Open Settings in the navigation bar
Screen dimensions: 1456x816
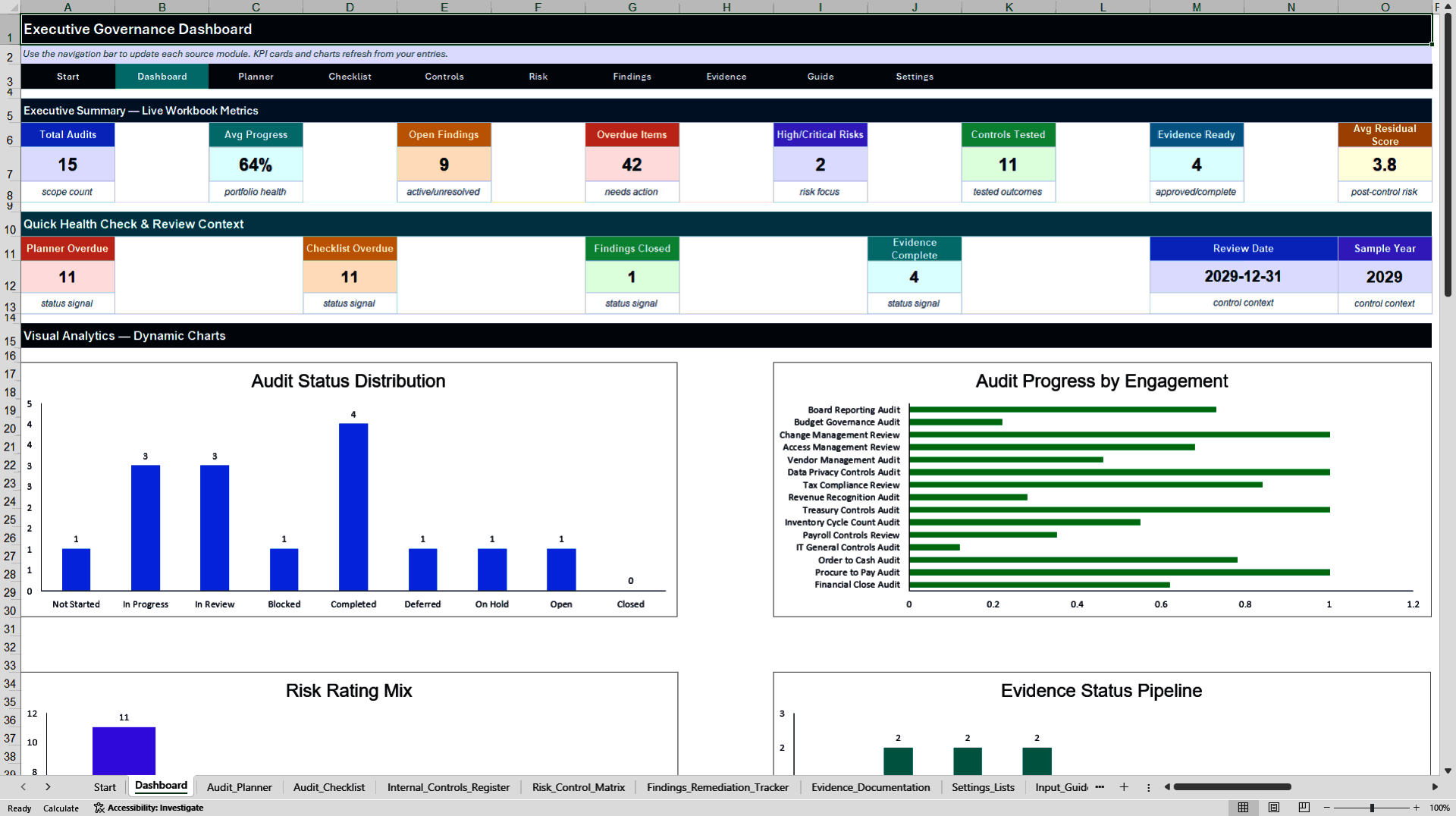[x=914, y=77]
